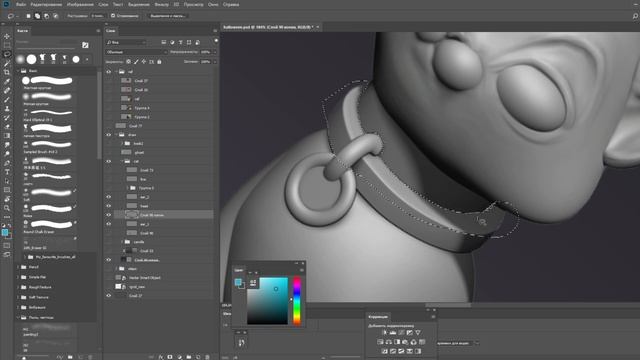Click the foreground color swatch in Color panel
Image resolution: width=640 pixels, height=360 pixels.
238,282
